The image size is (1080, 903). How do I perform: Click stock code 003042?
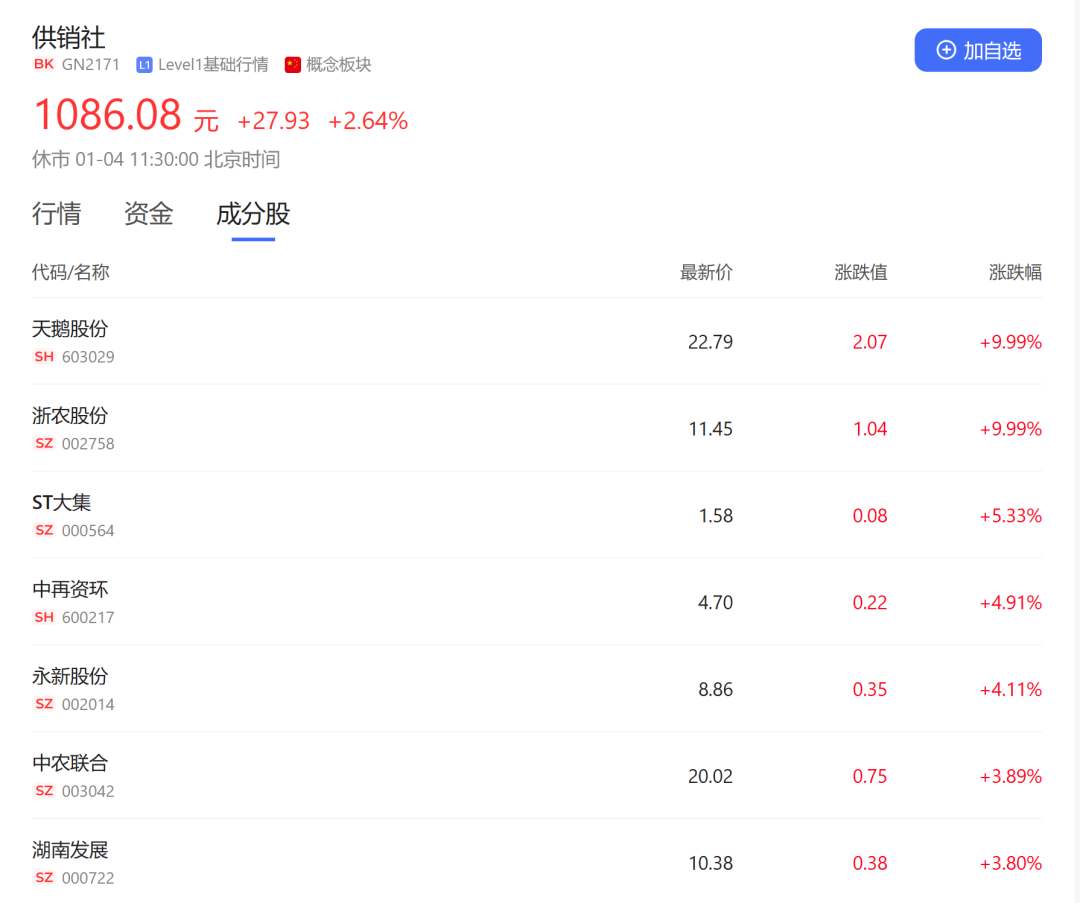pyautogui.click(x=88, y=791)
